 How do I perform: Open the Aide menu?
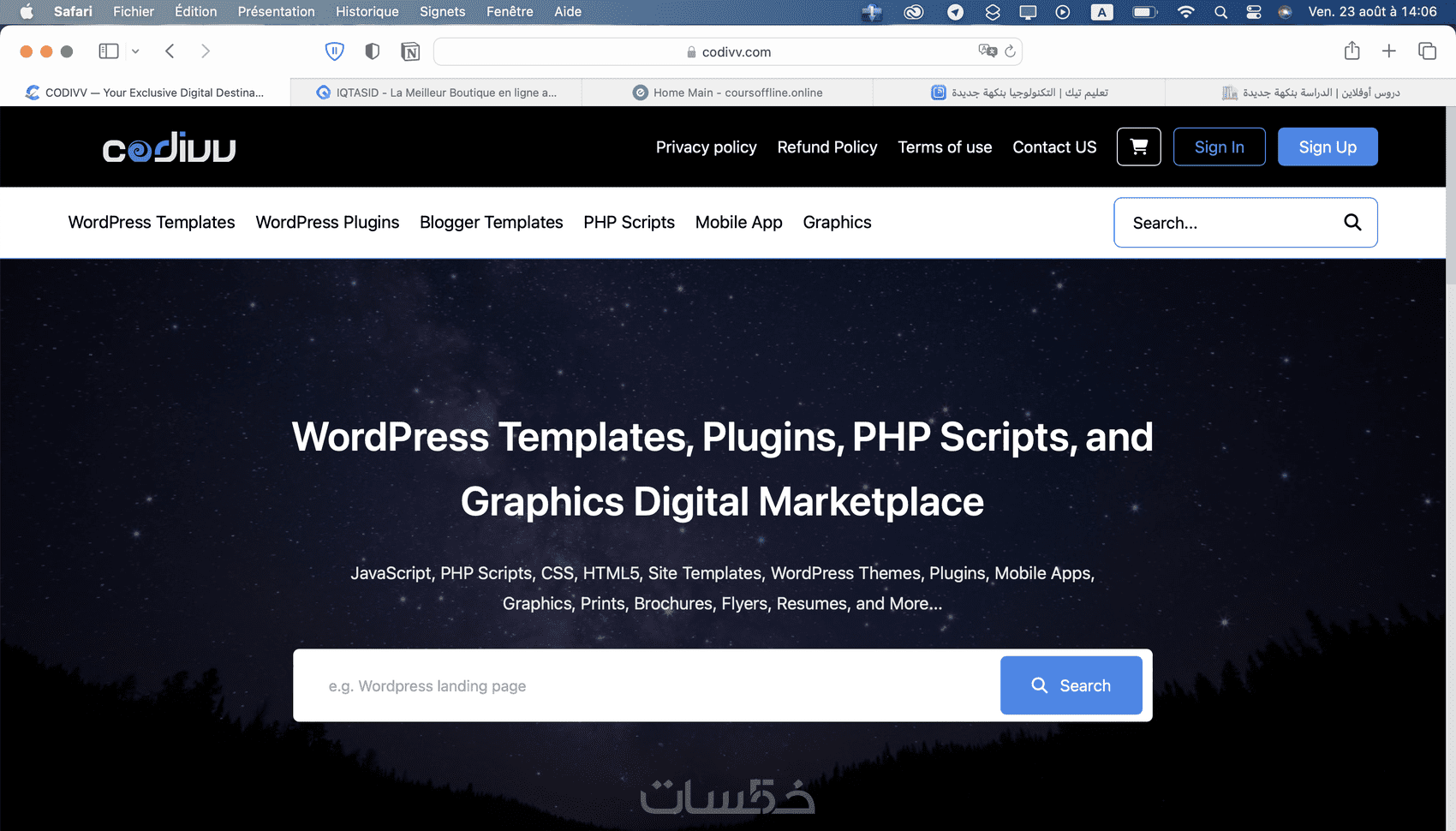pyautogui.click(x=568, y=12)
